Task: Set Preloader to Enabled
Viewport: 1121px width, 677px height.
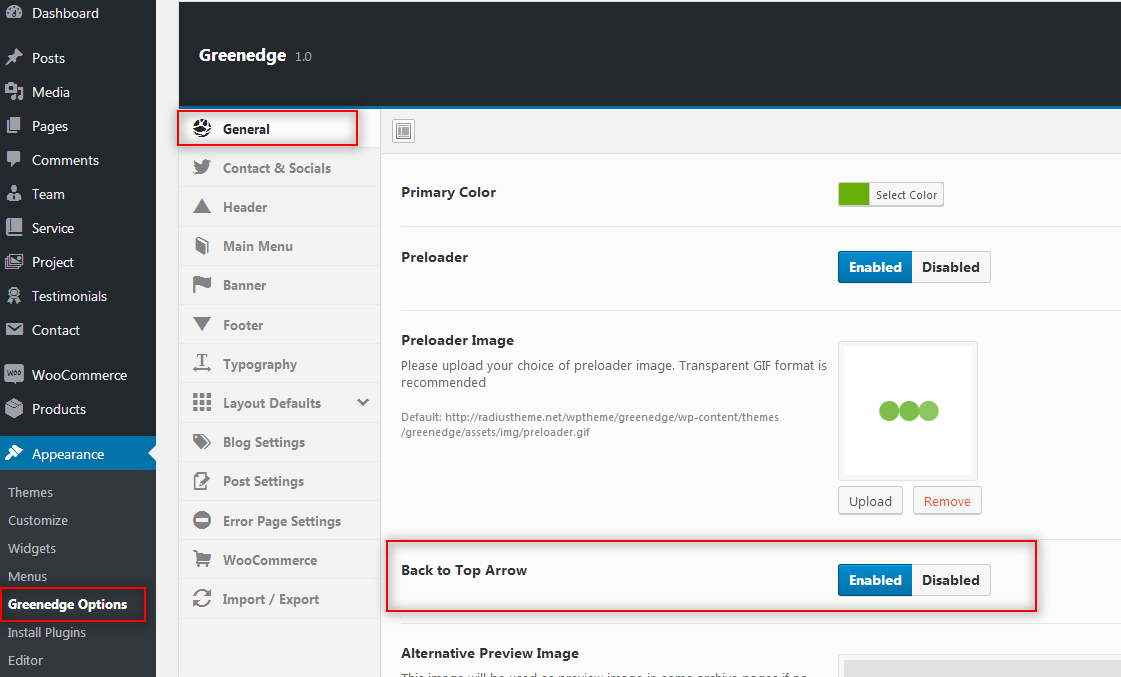Action: point(875,267)
